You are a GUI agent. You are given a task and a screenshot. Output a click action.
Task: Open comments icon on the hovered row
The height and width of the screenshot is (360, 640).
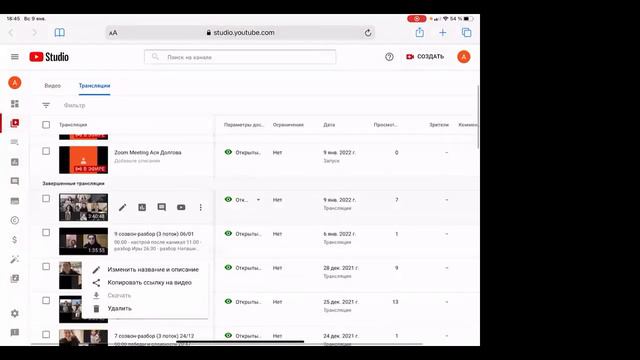[162, 207]
